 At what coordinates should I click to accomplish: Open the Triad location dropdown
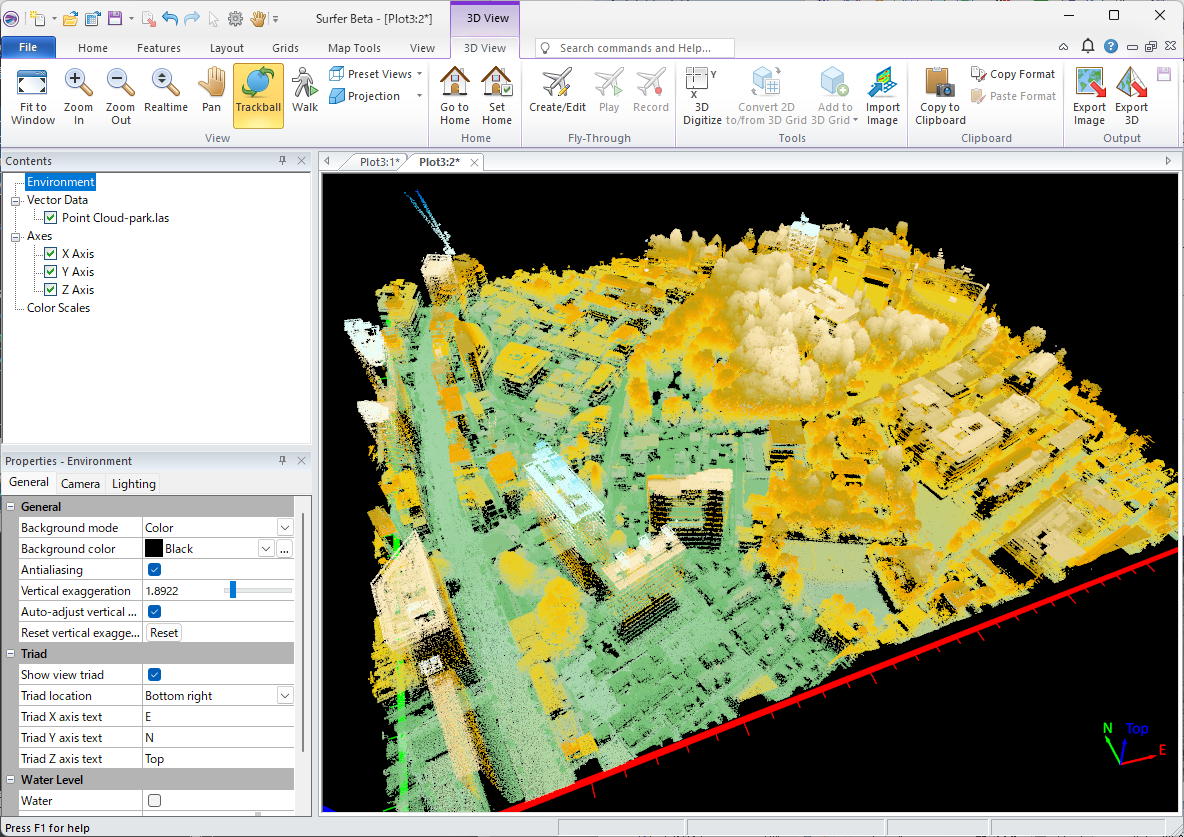coord(285,696)
